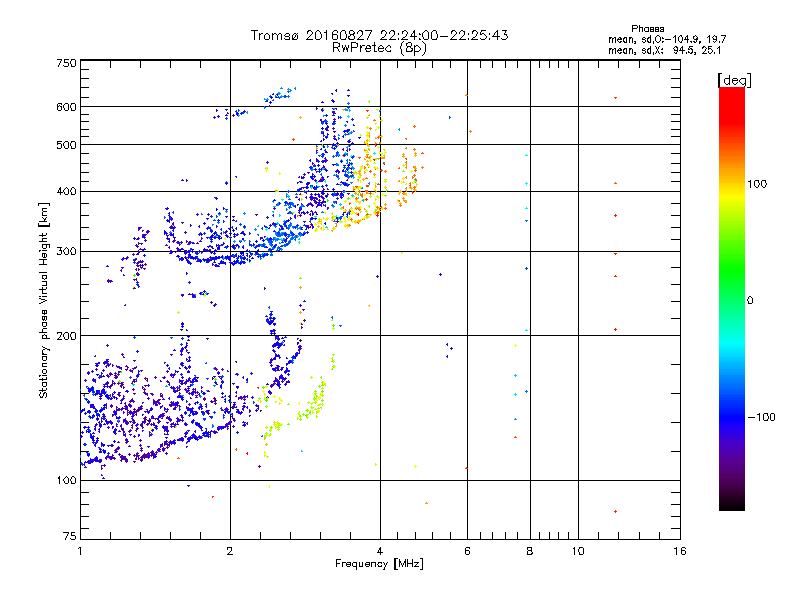Viewport: 800px width, 600px height.
Task: Click the title 'Tromsø 20160827 22:24:00-22:25:43'
Action: click(379, 35)
